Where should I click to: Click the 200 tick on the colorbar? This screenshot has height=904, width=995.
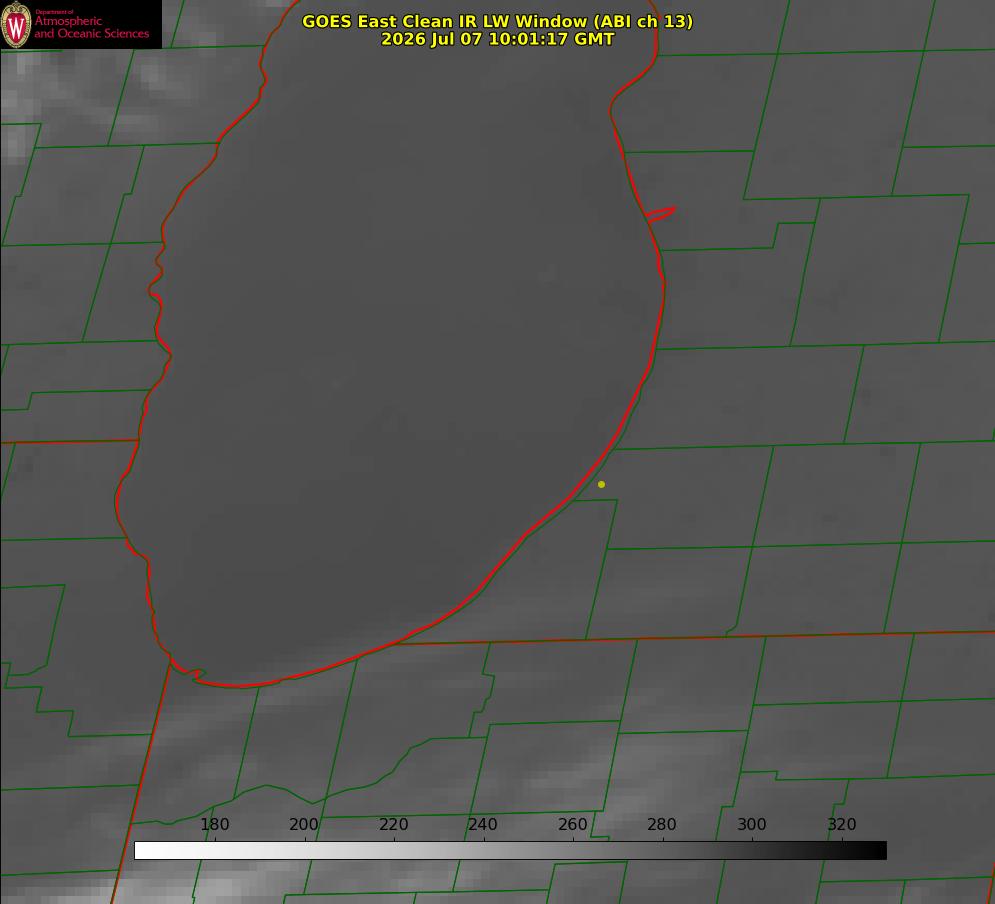click(304, 824)
